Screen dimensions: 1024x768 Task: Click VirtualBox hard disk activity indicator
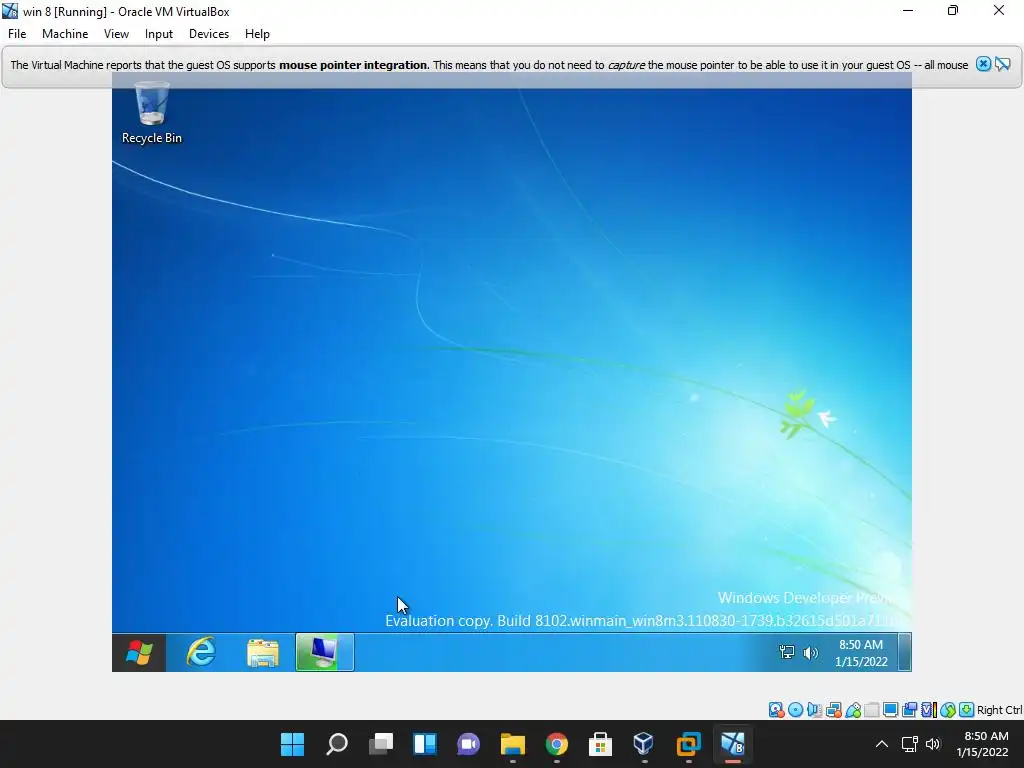(776, 710)
